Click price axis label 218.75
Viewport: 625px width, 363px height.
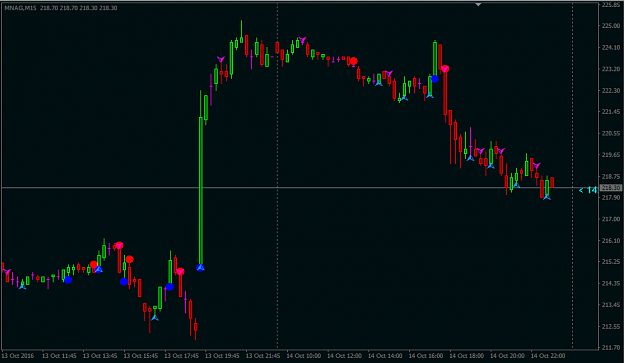pyautogui.click(x=611, y=176)
